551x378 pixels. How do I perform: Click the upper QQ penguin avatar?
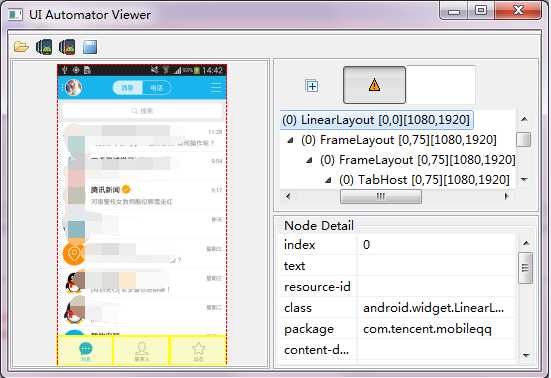(74, 283)
